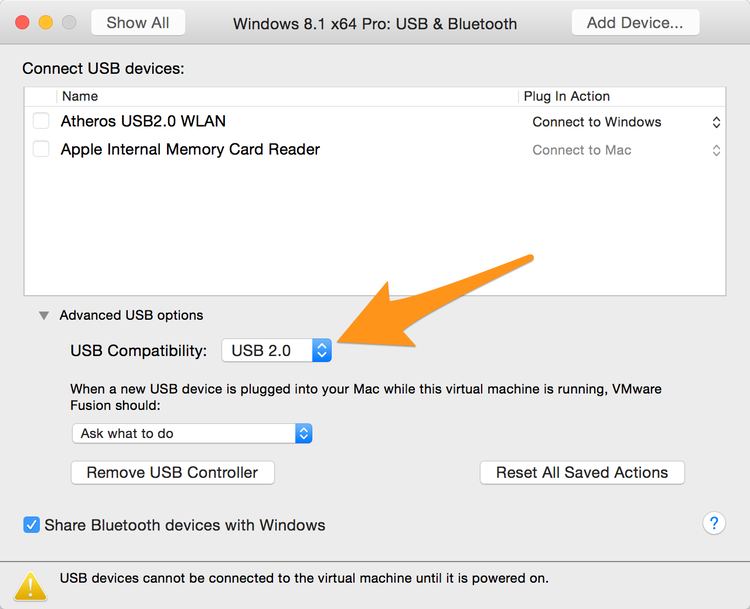Click the Add Device... button
Viewport: 750px width, 609px height.
[x=635, y=22]
